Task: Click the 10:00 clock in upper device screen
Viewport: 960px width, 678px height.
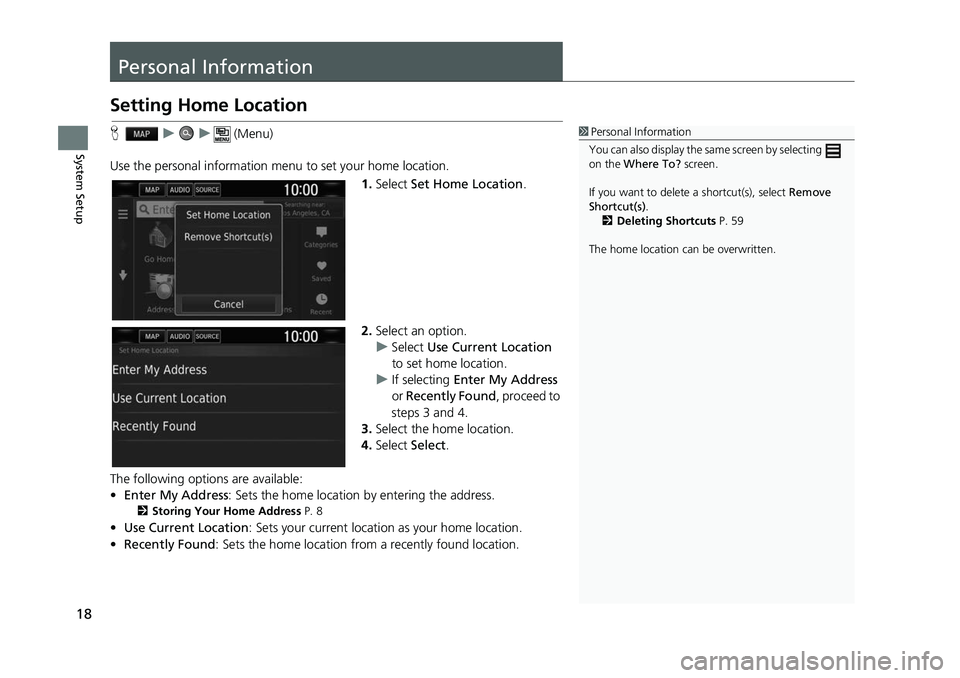Action: click(x=301, y=190)
